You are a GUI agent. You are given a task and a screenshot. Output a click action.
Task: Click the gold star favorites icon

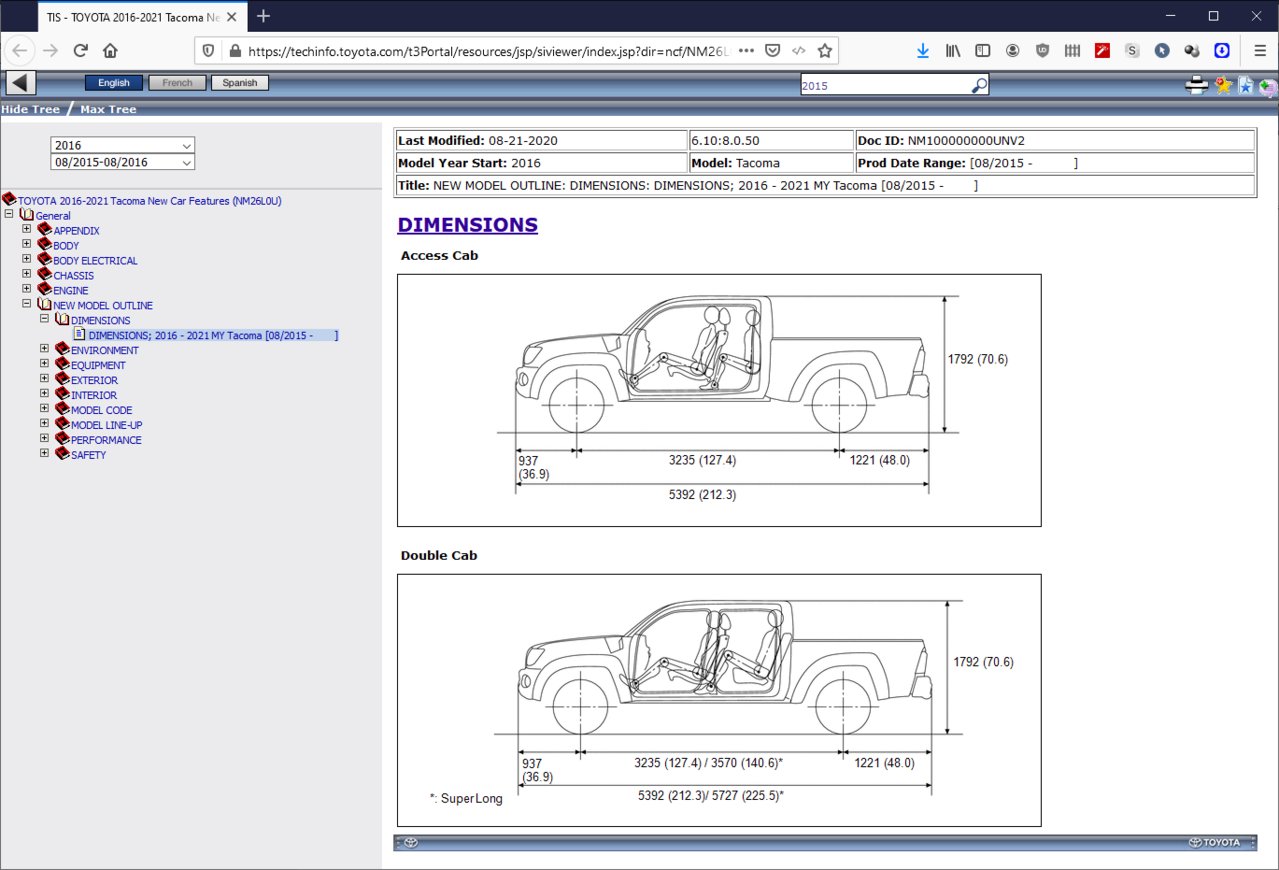pyautogui.click(x=1224, y=86)
